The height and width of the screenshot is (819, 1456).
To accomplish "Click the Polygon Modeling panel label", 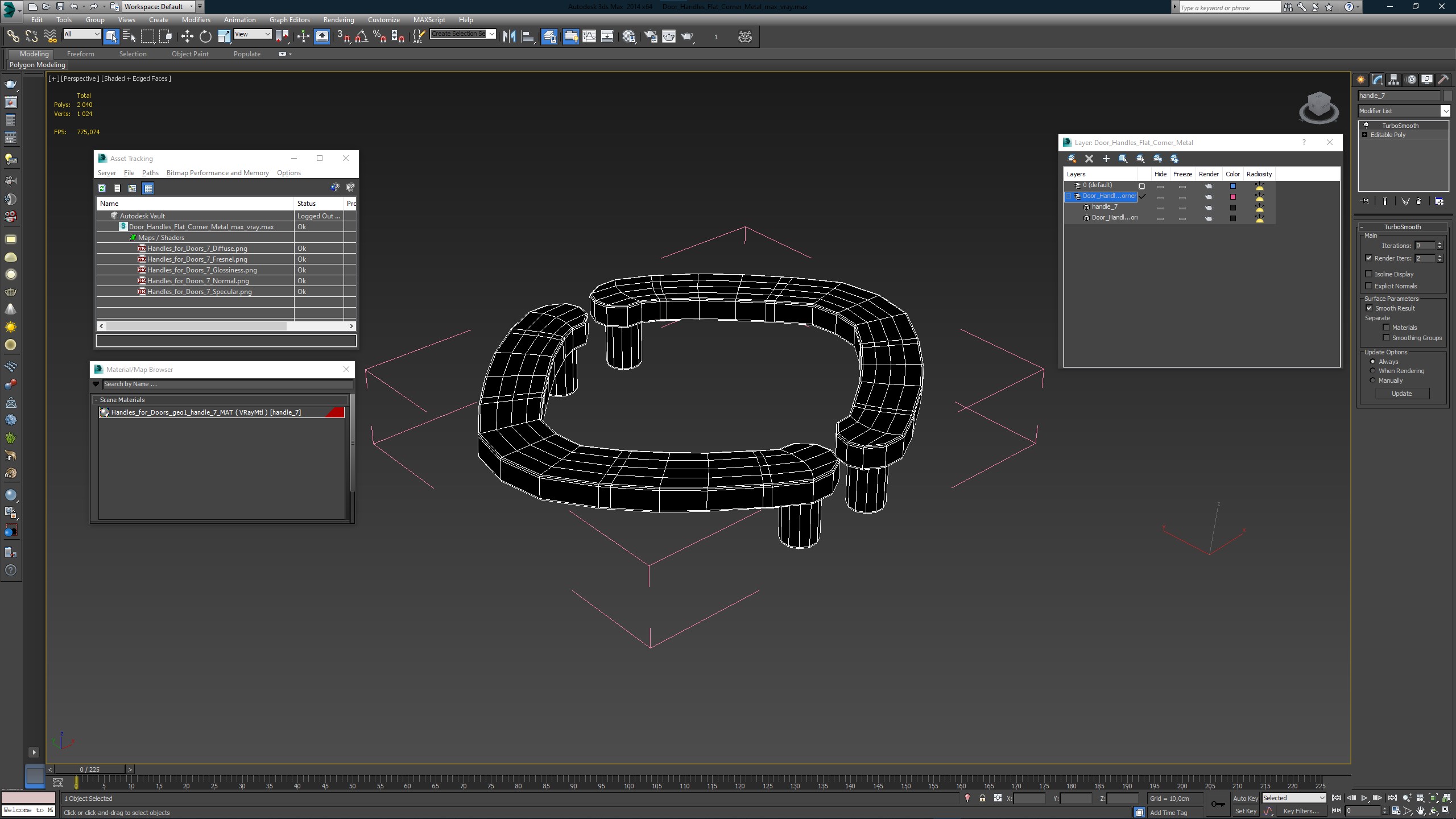I will click(38, 65).
